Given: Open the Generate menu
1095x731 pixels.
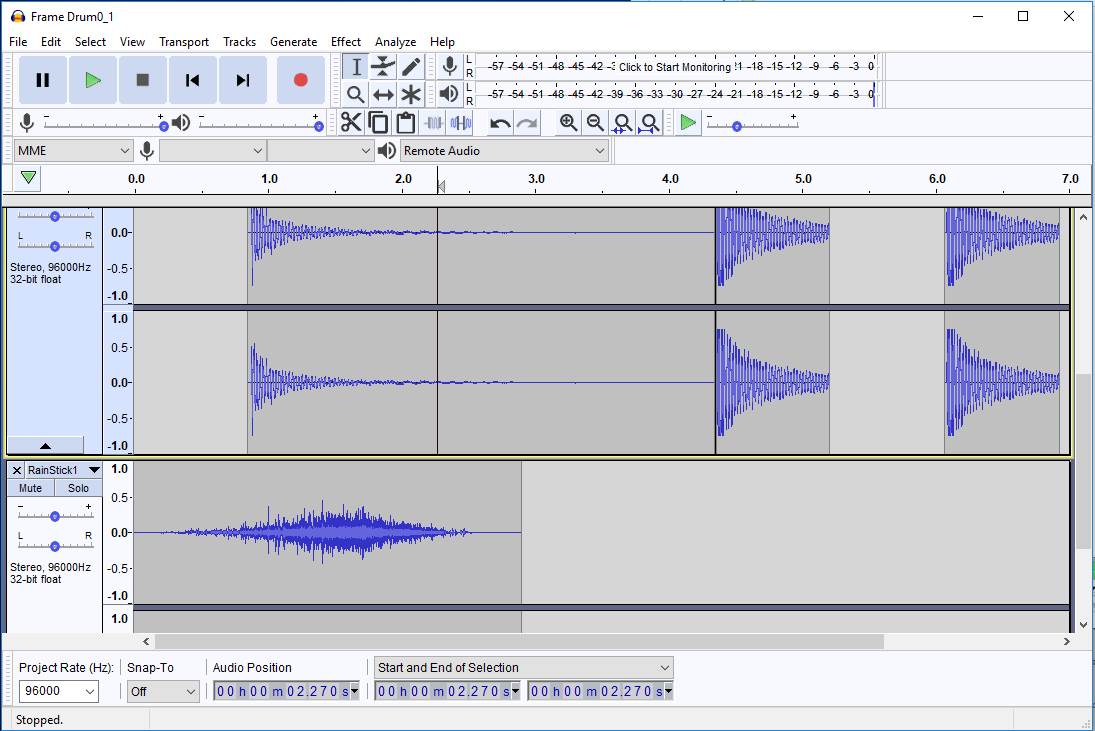Looking at the screenshot, I should coord(293,41).
